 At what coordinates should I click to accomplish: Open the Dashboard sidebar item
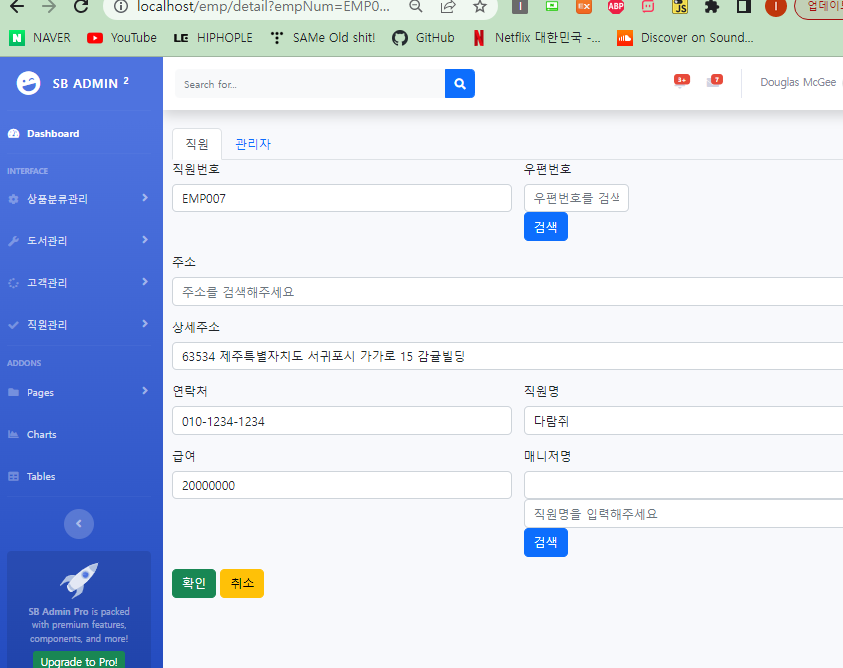tap(53, 133)
